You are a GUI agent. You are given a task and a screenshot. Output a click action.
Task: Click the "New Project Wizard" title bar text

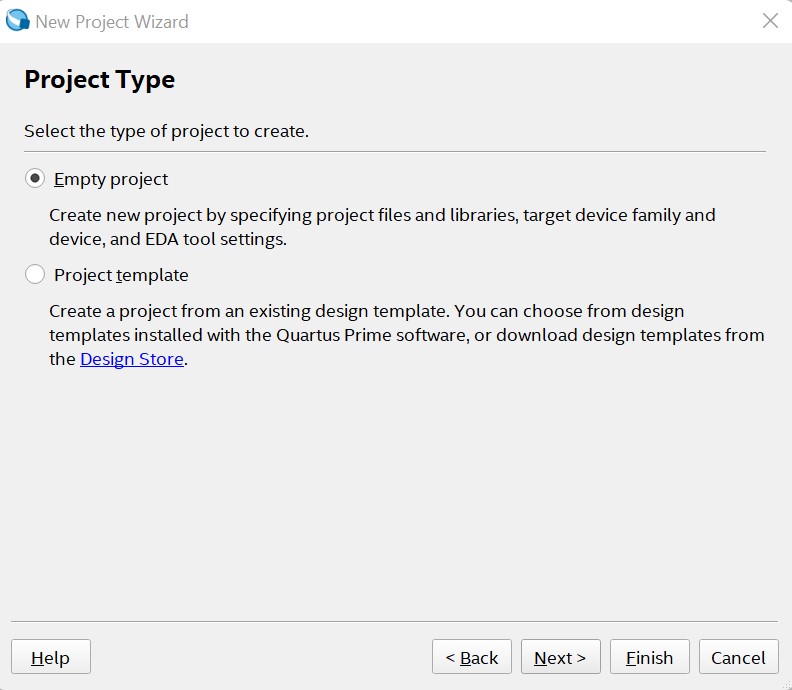point(111,21)
